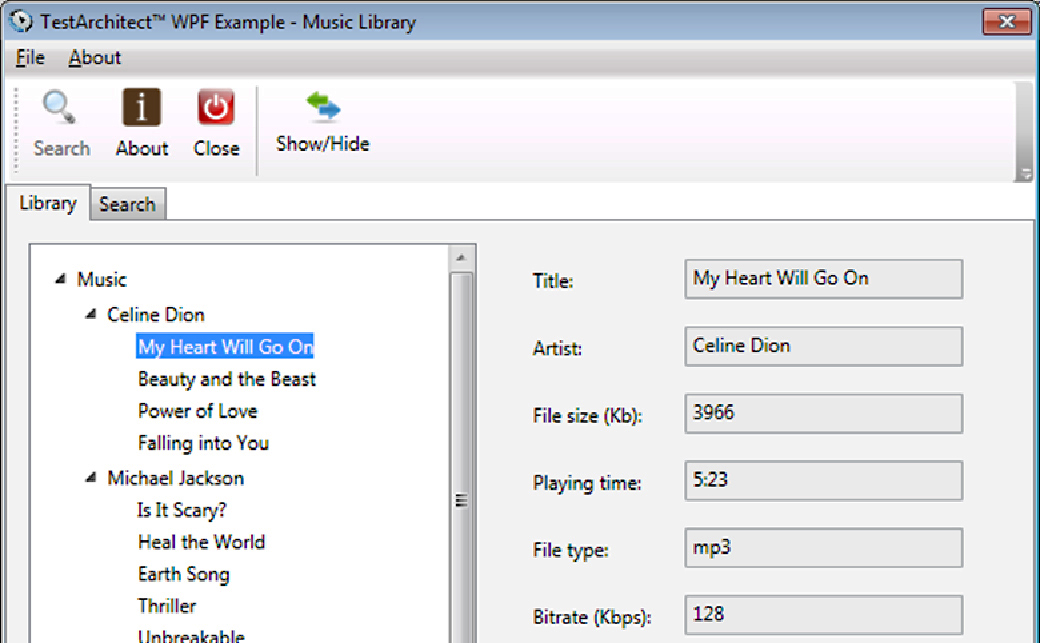The height and width of the screenshot is (643, 1040).
Task: Click the tree scrollbar thumb
Action: [x=462, y=458]
